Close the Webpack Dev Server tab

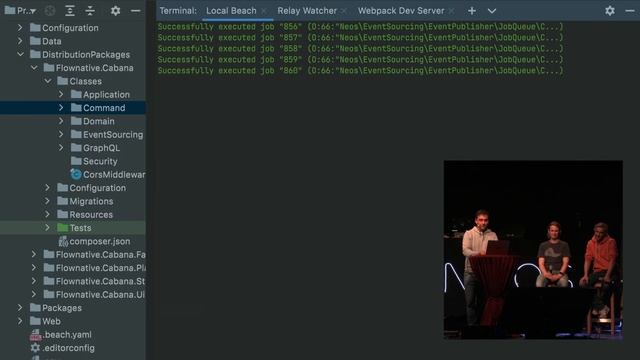tap(451, 11)
